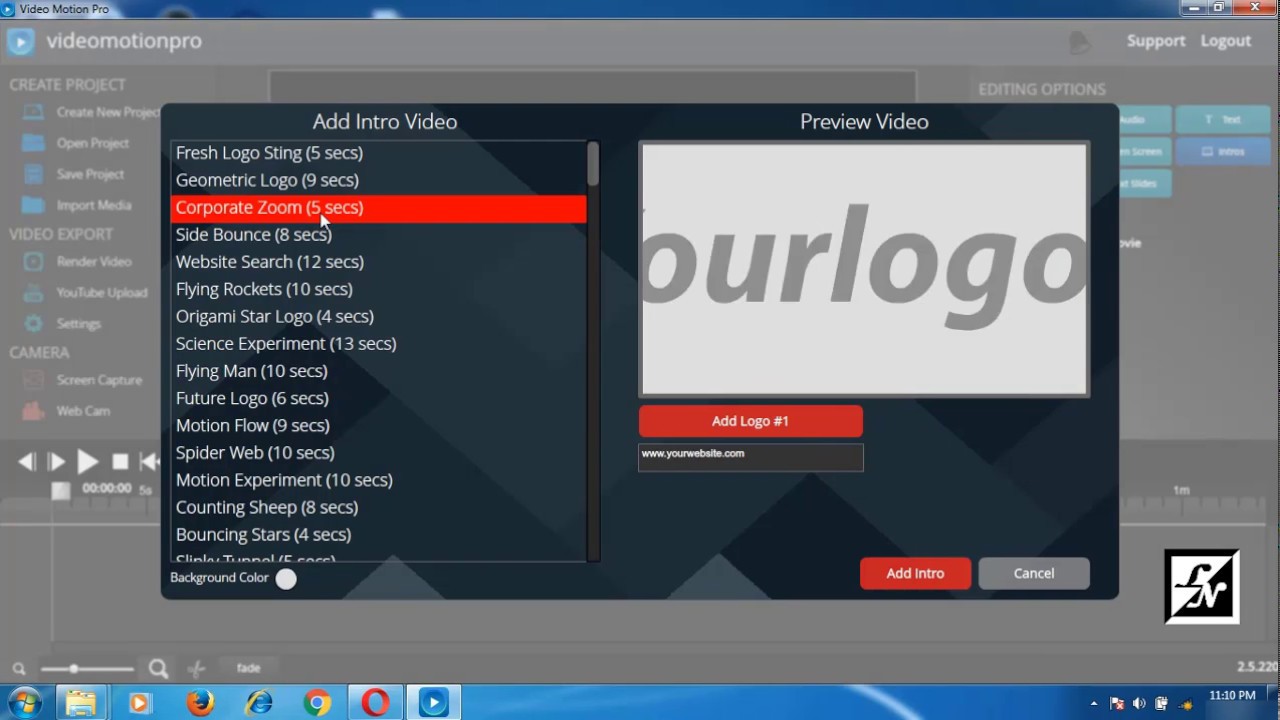Select Geometric Logo (9 secs)
Image resolution: width=1280 pixels, height=720 pixels.
[x=379, y=180]
